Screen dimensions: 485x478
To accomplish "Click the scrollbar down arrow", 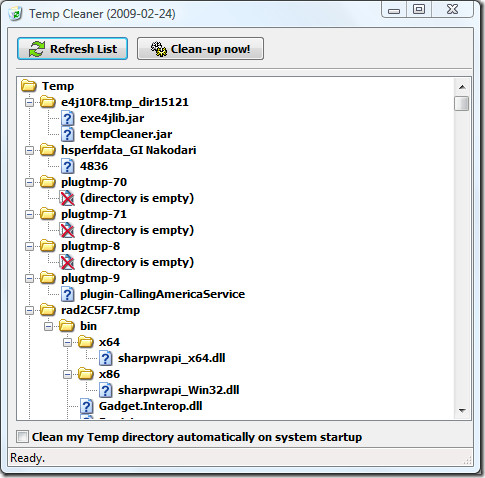I will pyautogui.click(x=462, y=411).
